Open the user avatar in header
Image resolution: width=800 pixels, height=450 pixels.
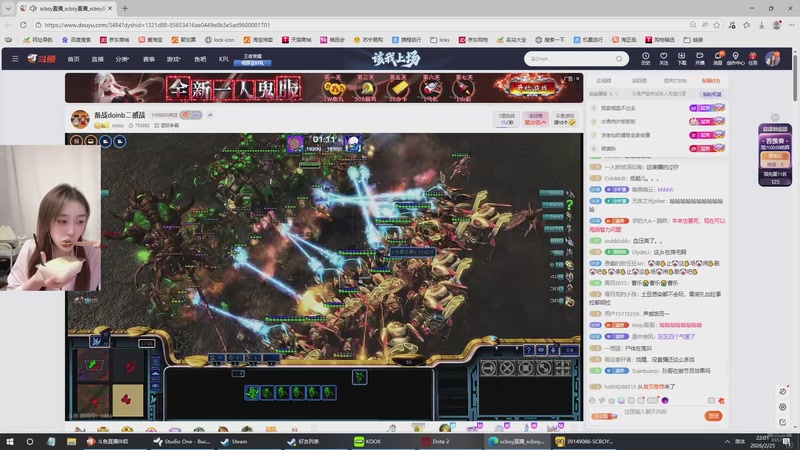tap(772, 59)
